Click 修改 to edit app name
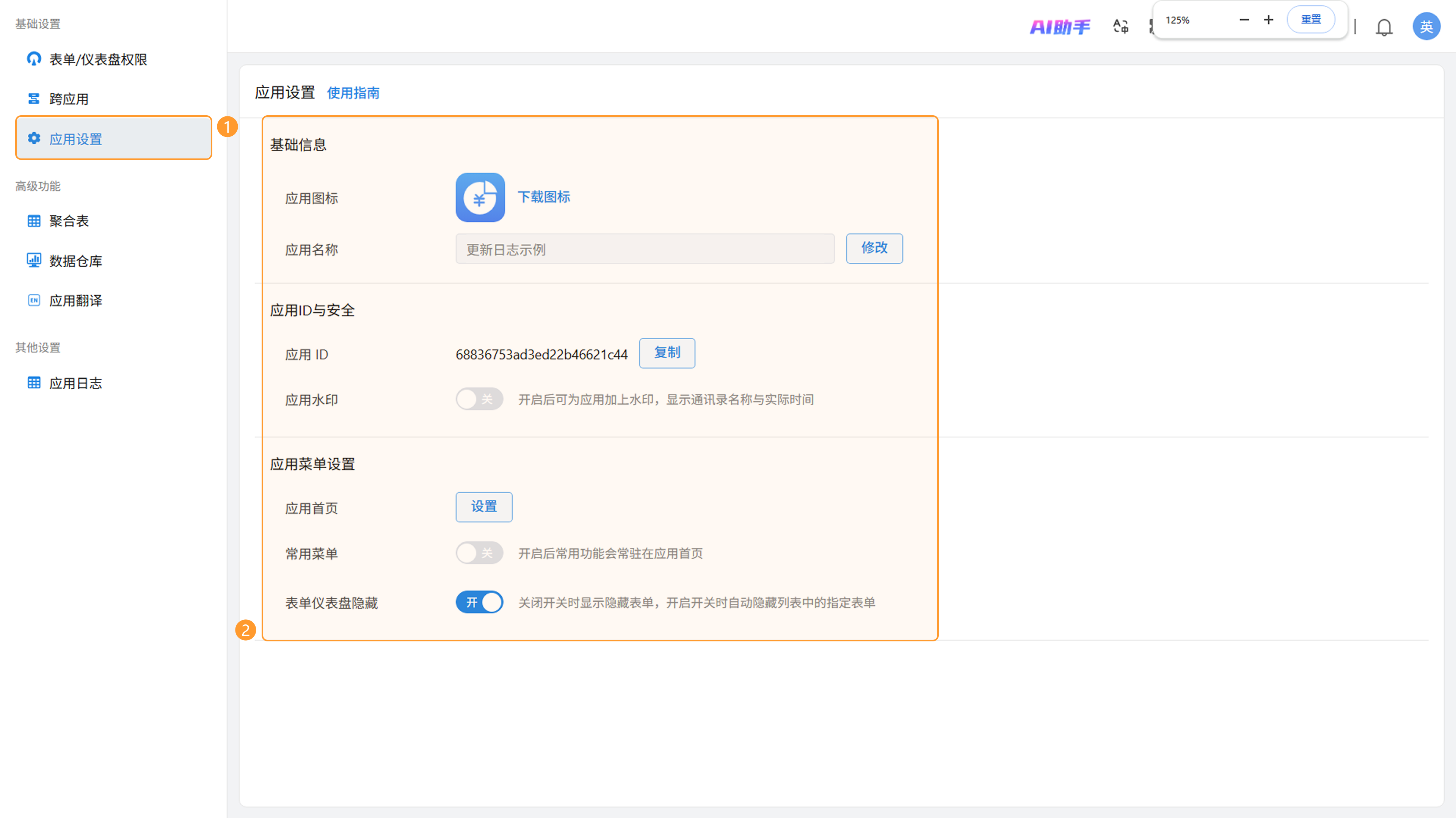The height and width of the screenshot is (818, 1456). coord(874,248)
